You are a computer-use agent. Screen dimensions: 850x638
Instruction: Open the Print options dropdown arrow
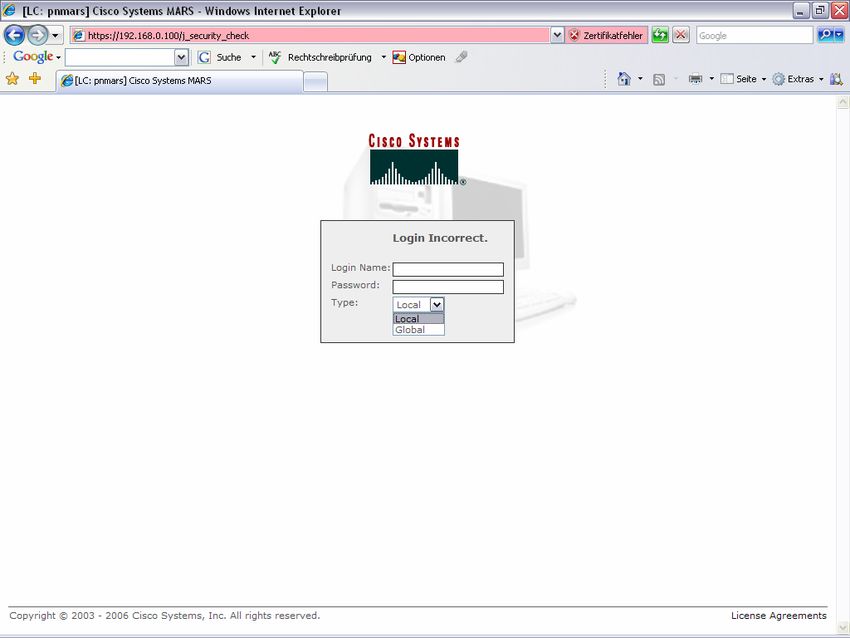[712, 79]
